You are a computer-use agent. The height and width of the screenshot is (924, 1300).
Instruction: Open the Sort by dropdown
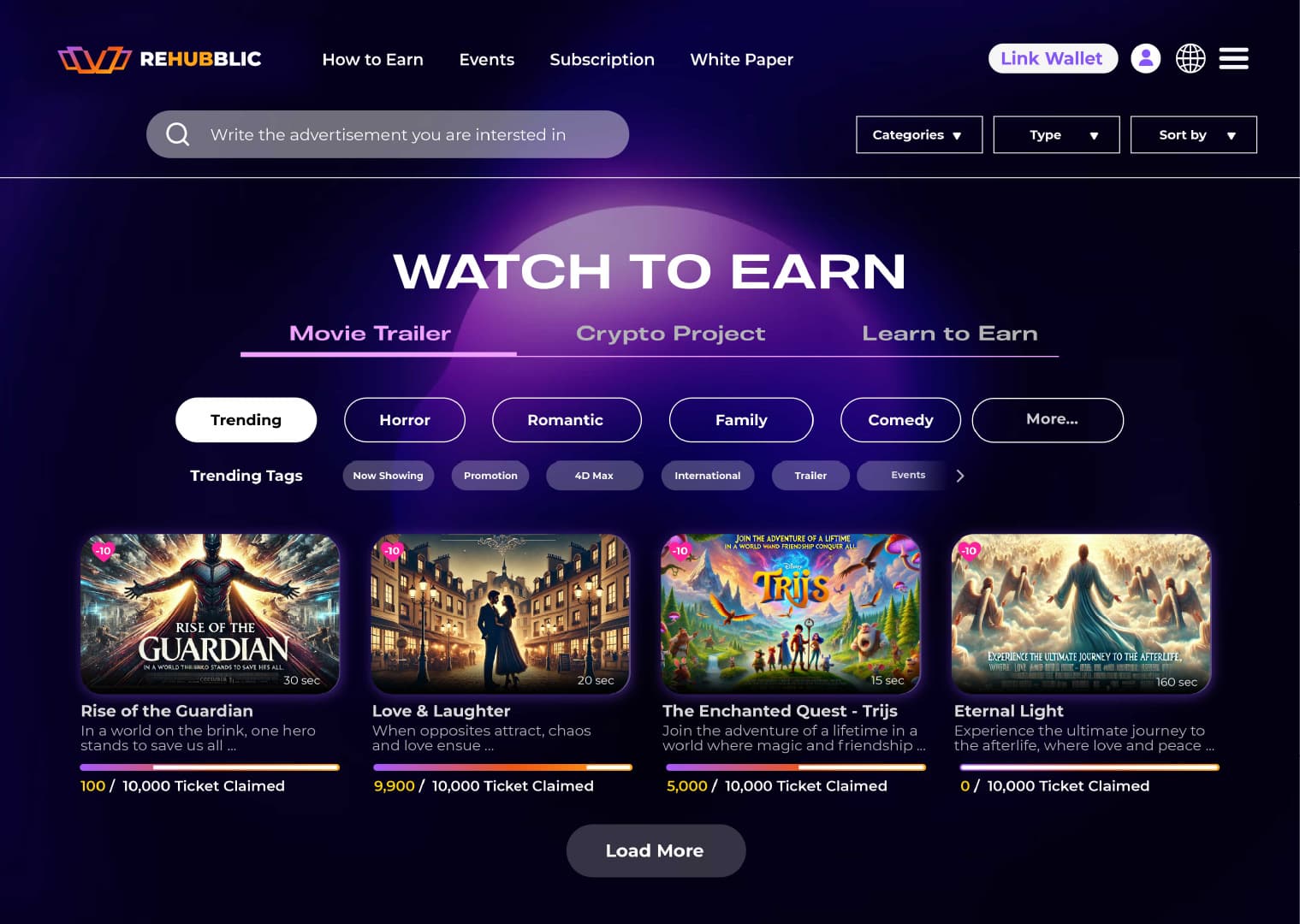[x=1193, y=135]
